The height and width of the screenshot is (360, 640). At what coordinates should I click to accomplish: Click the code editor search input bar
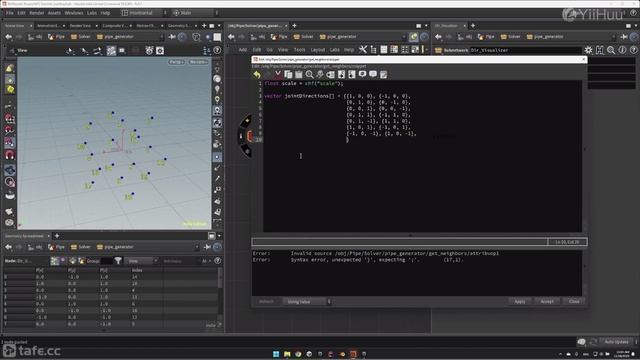pos(400,242)
